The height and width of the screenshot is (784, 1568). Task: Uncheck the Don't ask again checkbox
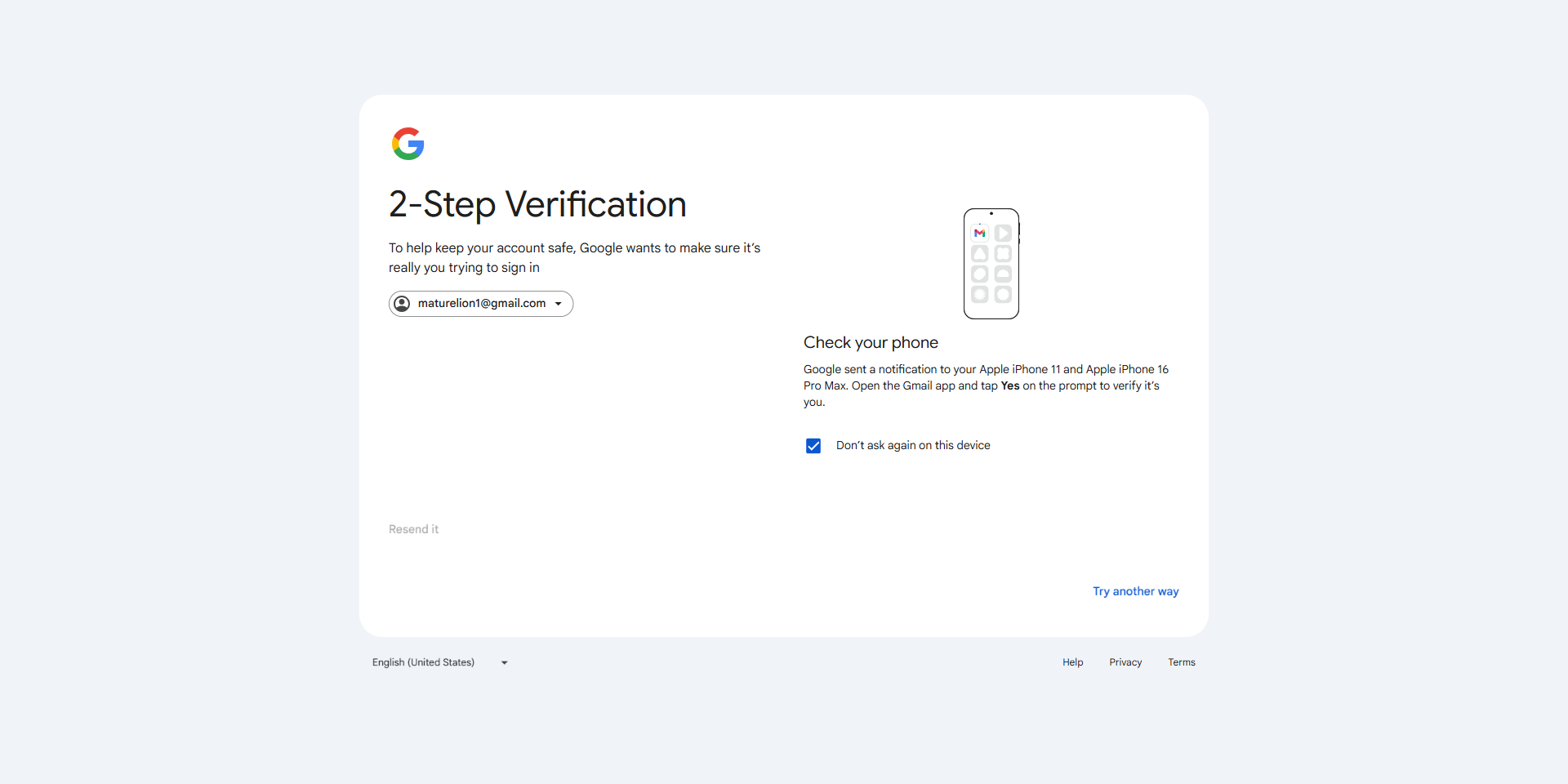813,446
